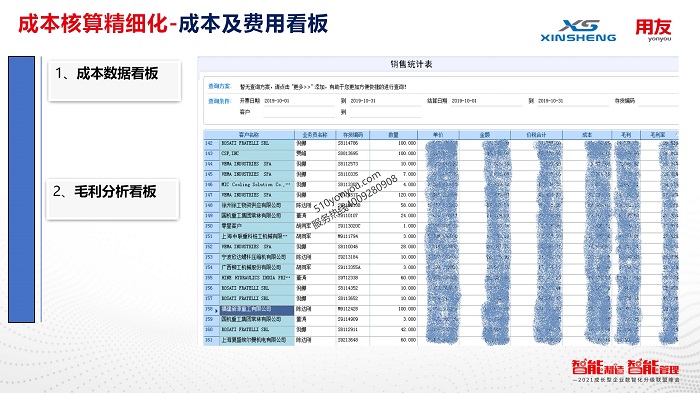The width and height of the screenshot is (700, 393).
Task: Click the 业务员名称 column header
Action: point(315,134)
